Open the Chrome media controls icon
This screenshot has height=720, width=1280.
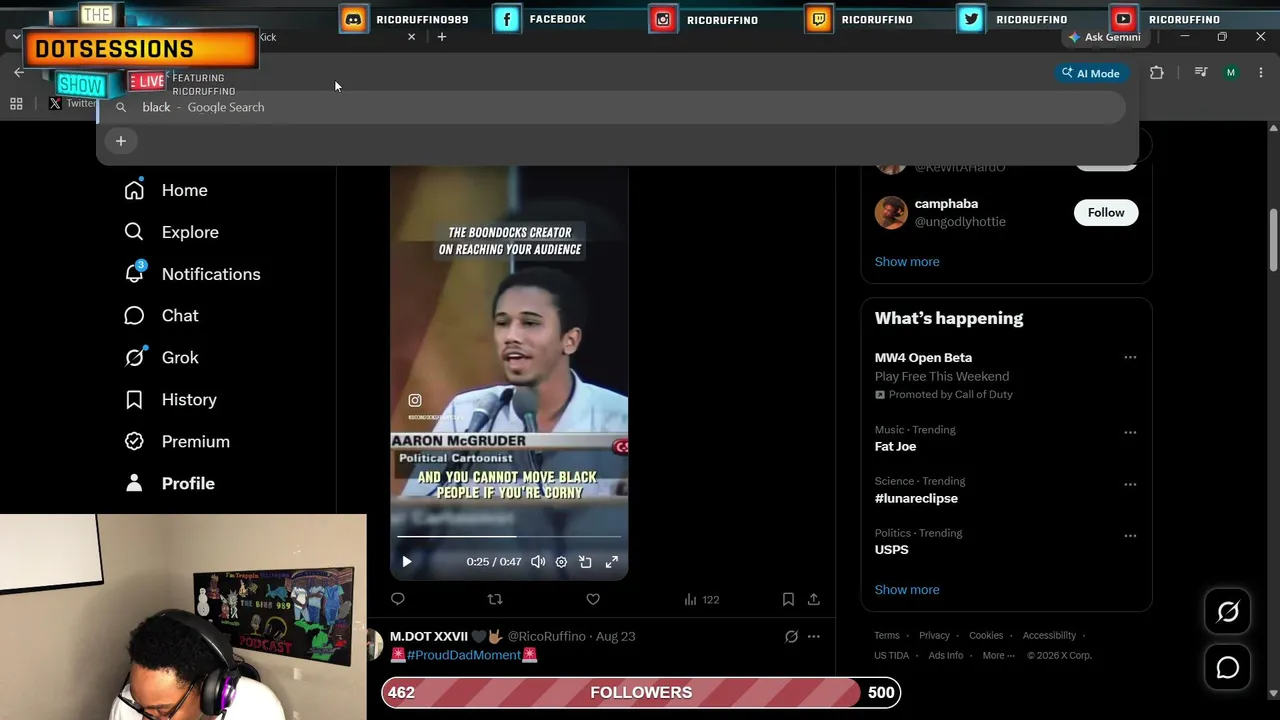[1202, 73]
